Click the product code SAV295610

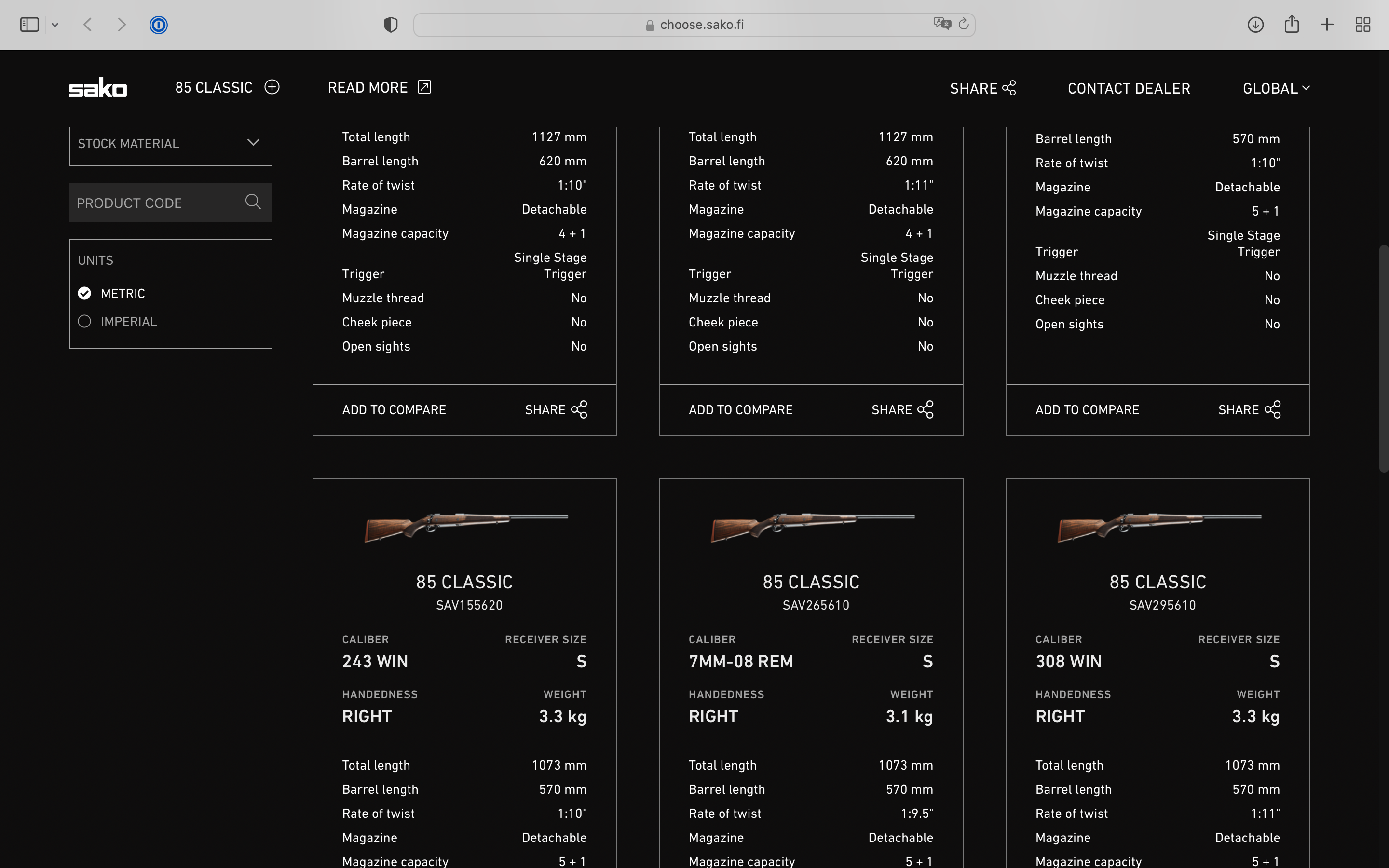point(1162,605)
